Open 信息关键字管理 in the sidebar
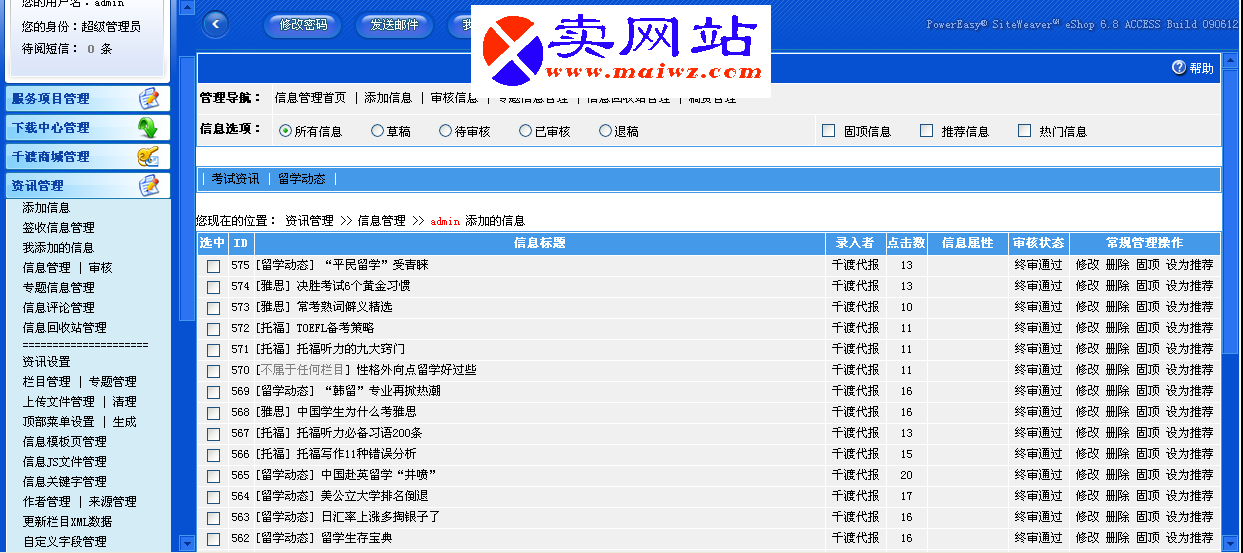 pos(65,482)
